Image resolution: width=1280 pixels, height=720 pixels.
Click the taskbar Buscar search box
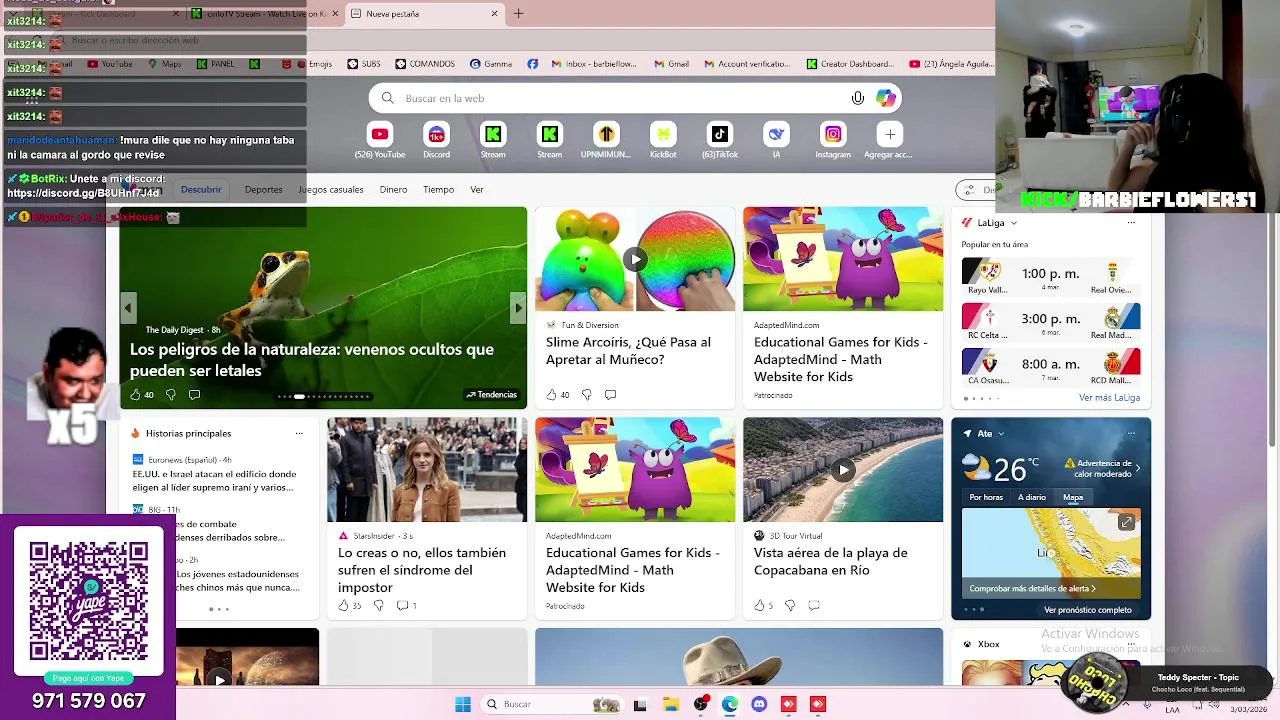click(x=552, y=704)
